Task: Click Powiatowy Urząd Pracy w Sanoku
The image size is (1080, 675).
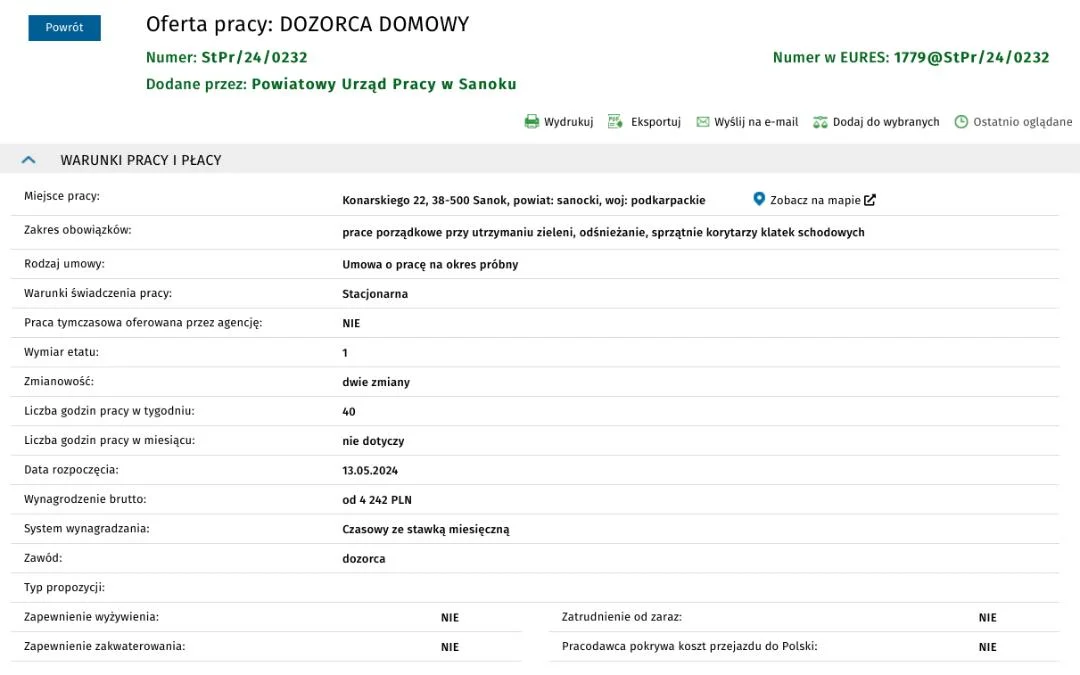Action: tap(384, 84)
